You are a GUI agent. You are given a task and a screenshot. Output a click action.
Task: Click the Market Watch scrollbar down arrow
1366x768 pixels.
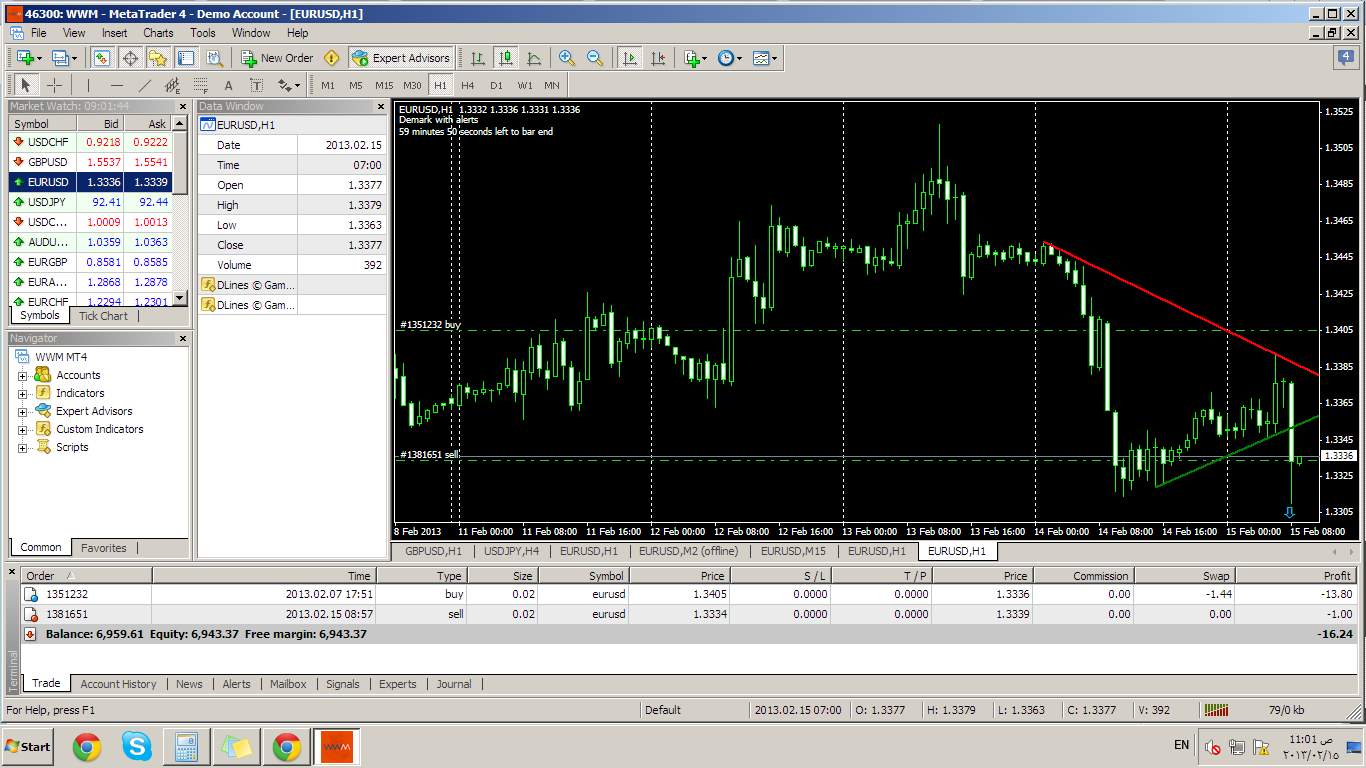click(180, 298)
